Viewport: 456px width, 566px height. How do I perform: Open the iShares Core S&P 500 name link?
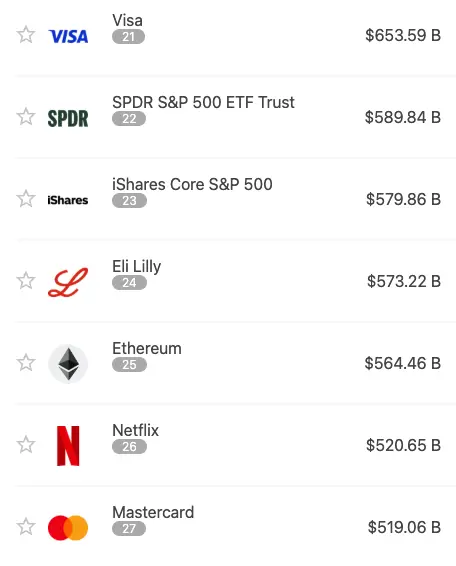pyautogui.click(x=192, y=184)
